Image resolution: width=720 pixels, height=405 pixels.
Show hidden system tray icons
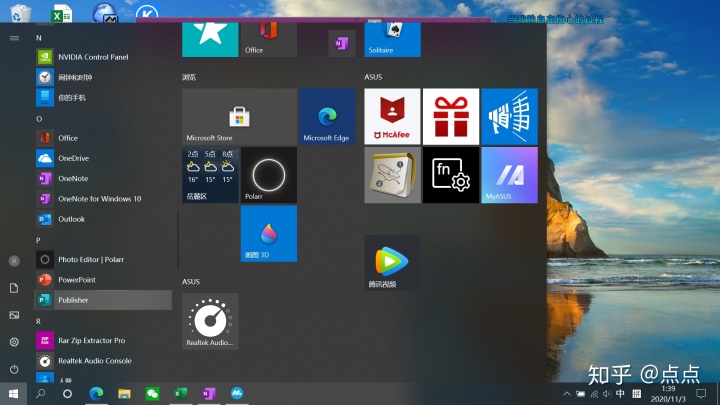point(567,394)
